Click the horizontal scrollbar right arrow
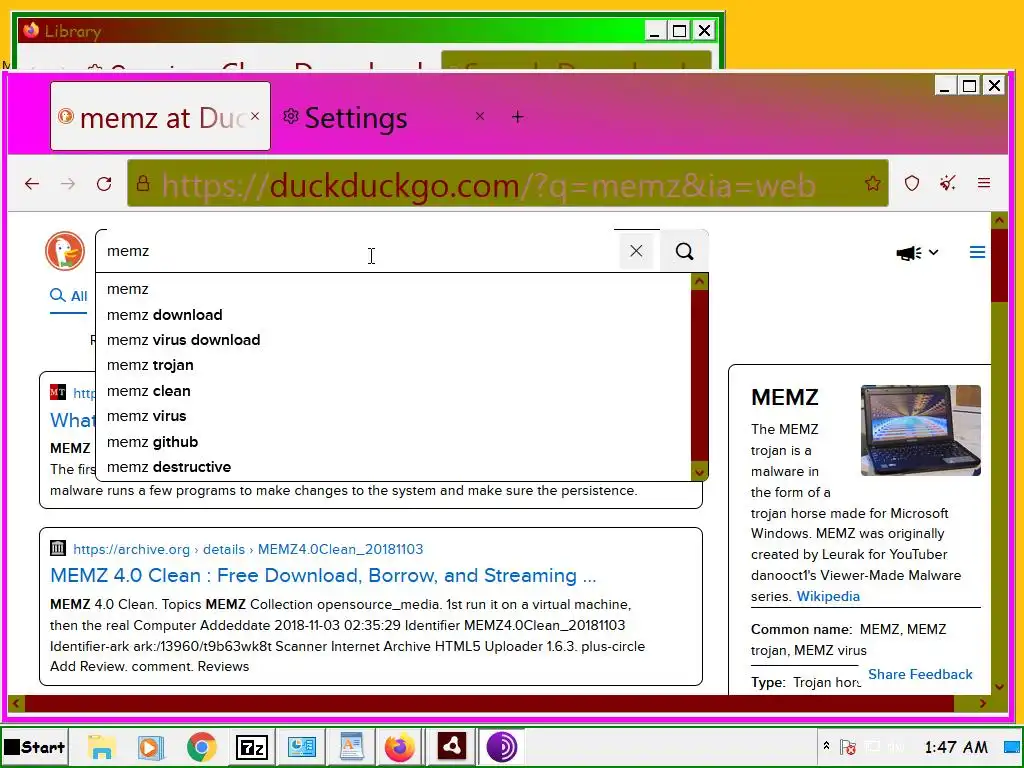1024x768 pixels. point(982,703)
